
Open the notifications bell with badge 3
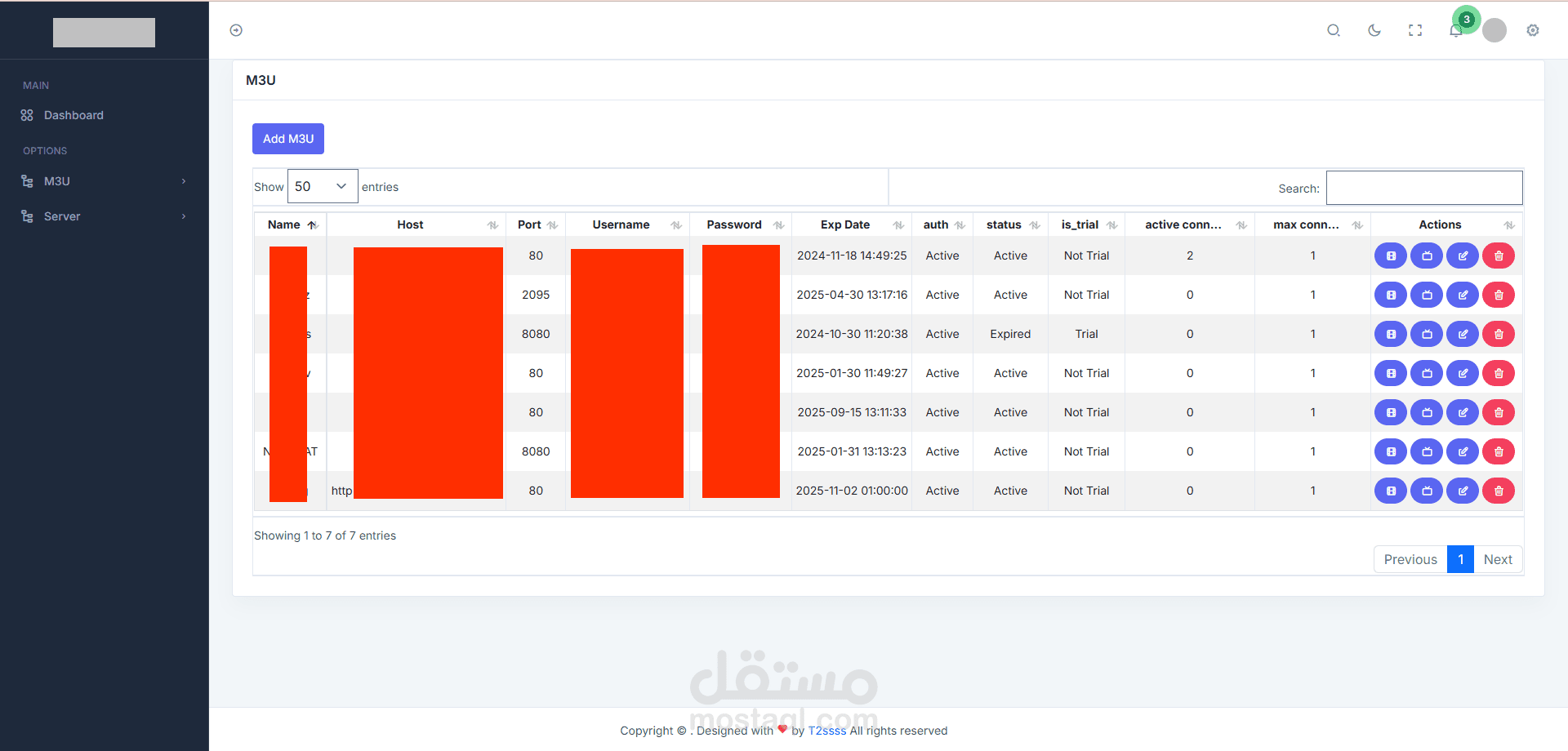click(1456, 30)
